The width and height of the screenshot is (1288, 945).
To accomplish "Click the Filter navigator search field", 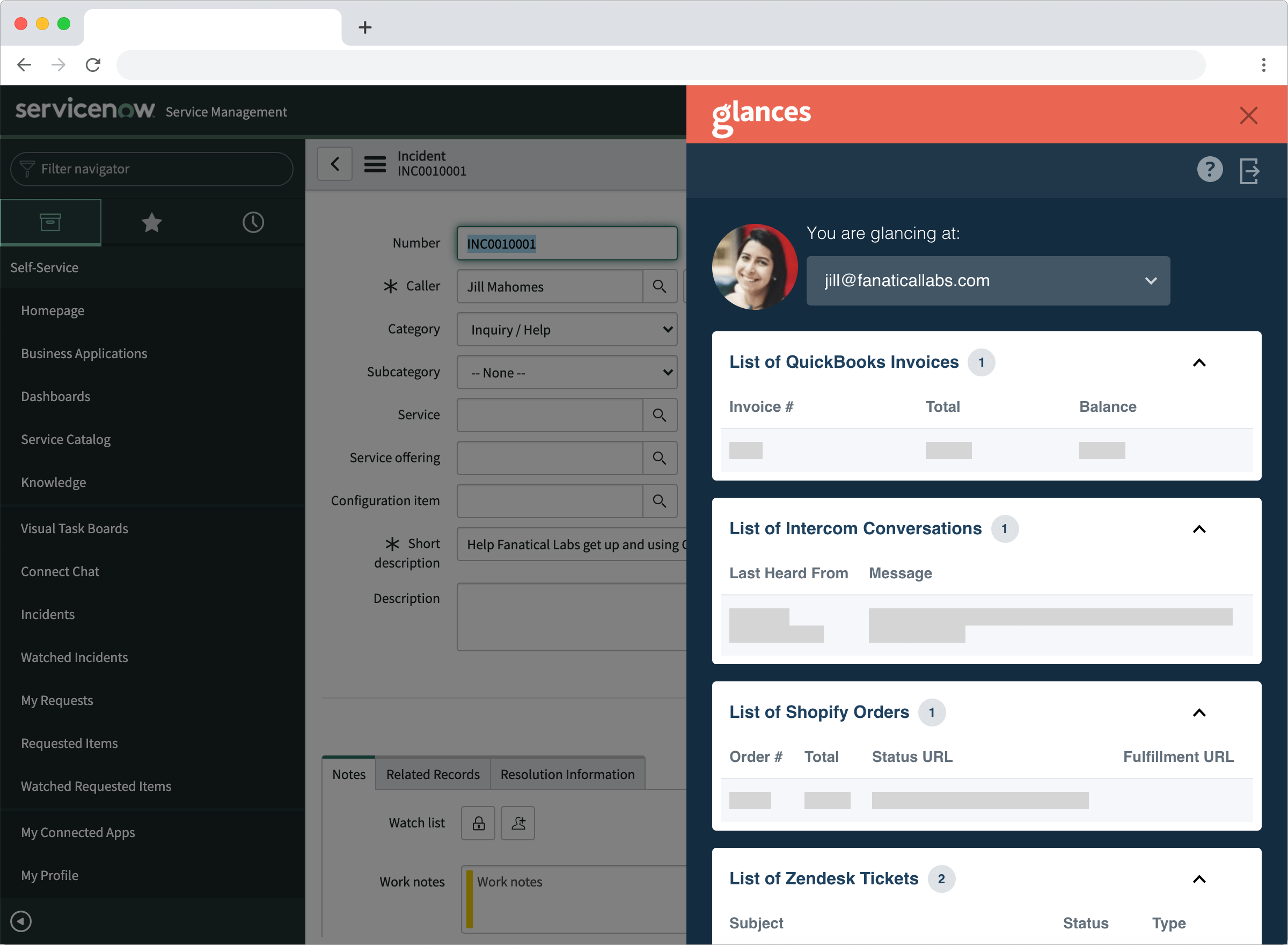I will [151, 169].
